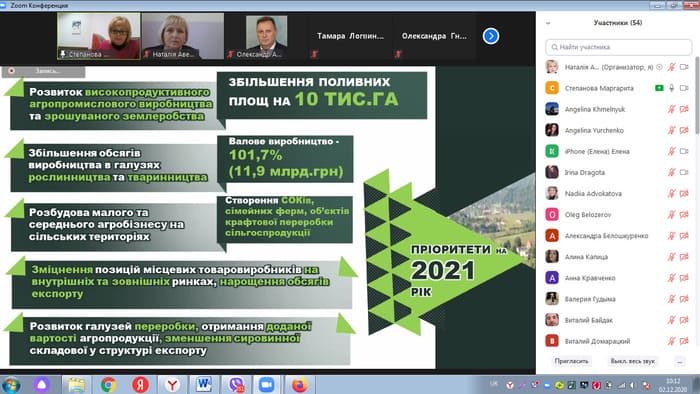Launch Firefox from the taskbar
Viewport: 700px width, 394px height.
pos(300,385)
